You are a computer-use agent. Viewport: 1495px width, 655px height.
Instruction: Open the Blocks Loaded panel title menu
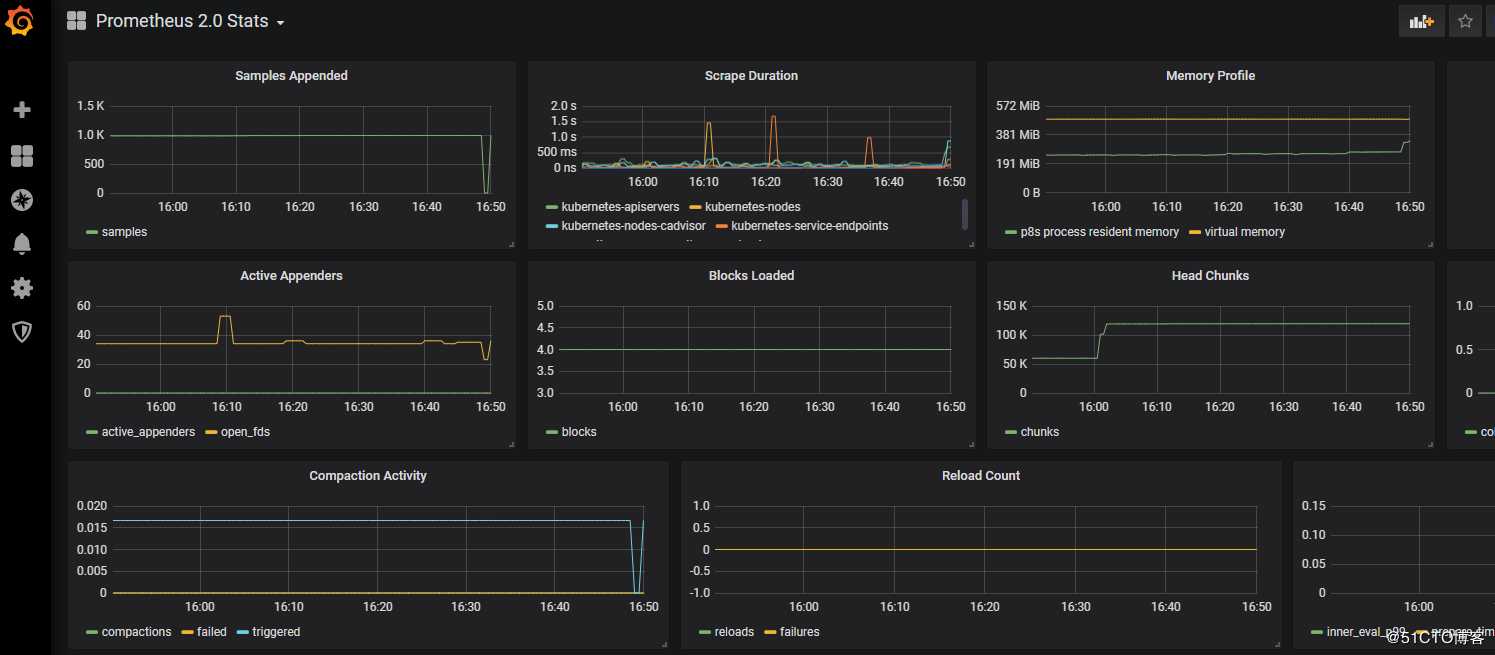click(x=751, y=276)
